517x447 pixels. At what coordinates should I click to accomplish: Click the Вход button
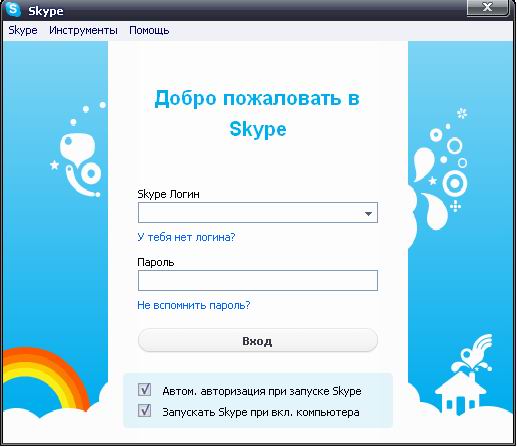258,341
